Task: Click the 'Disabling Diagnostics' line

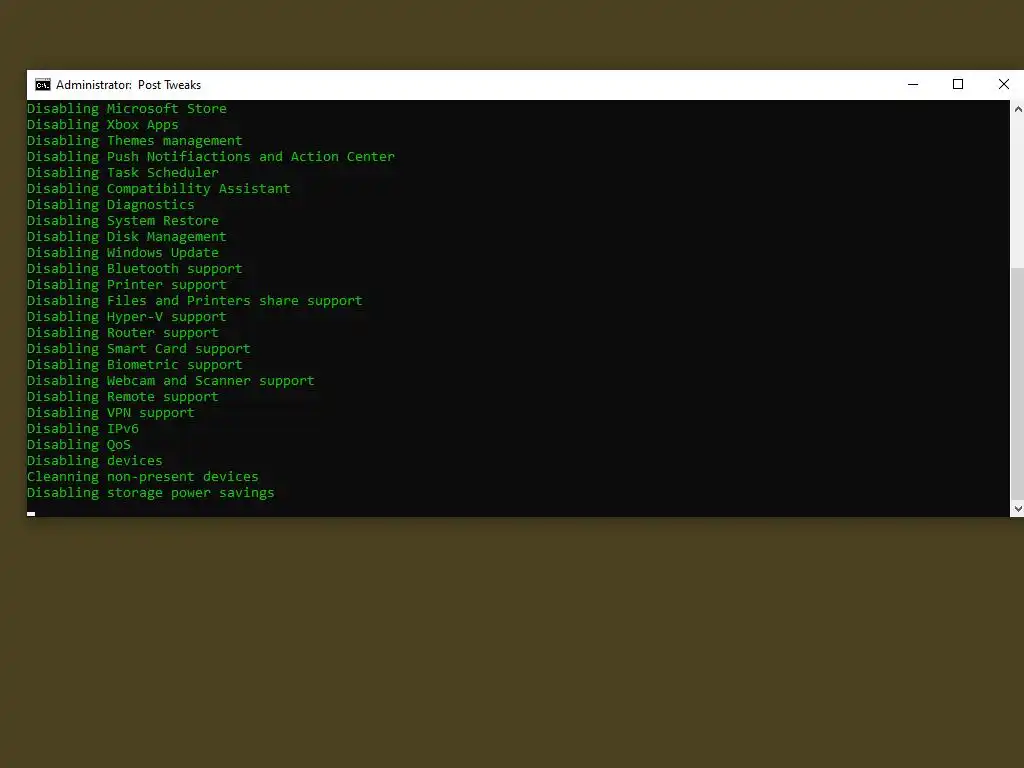Action: coord(110,204)
